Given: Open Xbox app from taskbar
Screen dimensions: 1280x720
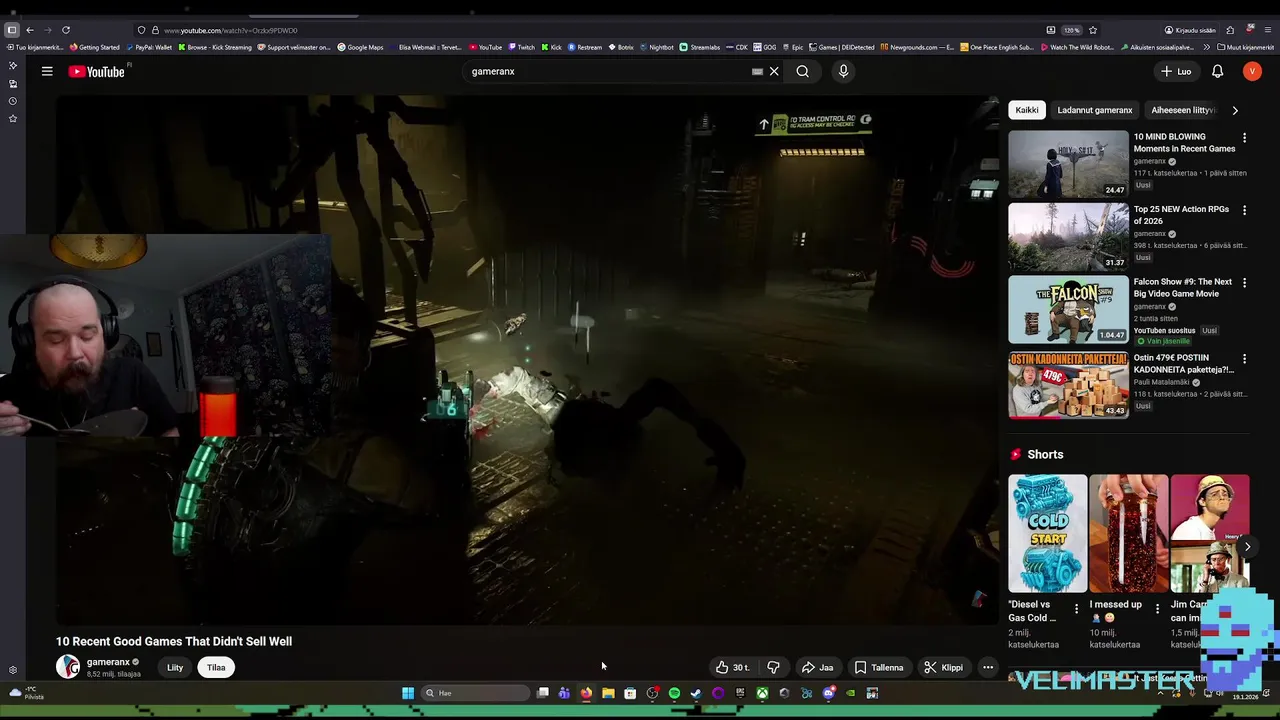Looking at the screenshot, I should tap(762, 693).
